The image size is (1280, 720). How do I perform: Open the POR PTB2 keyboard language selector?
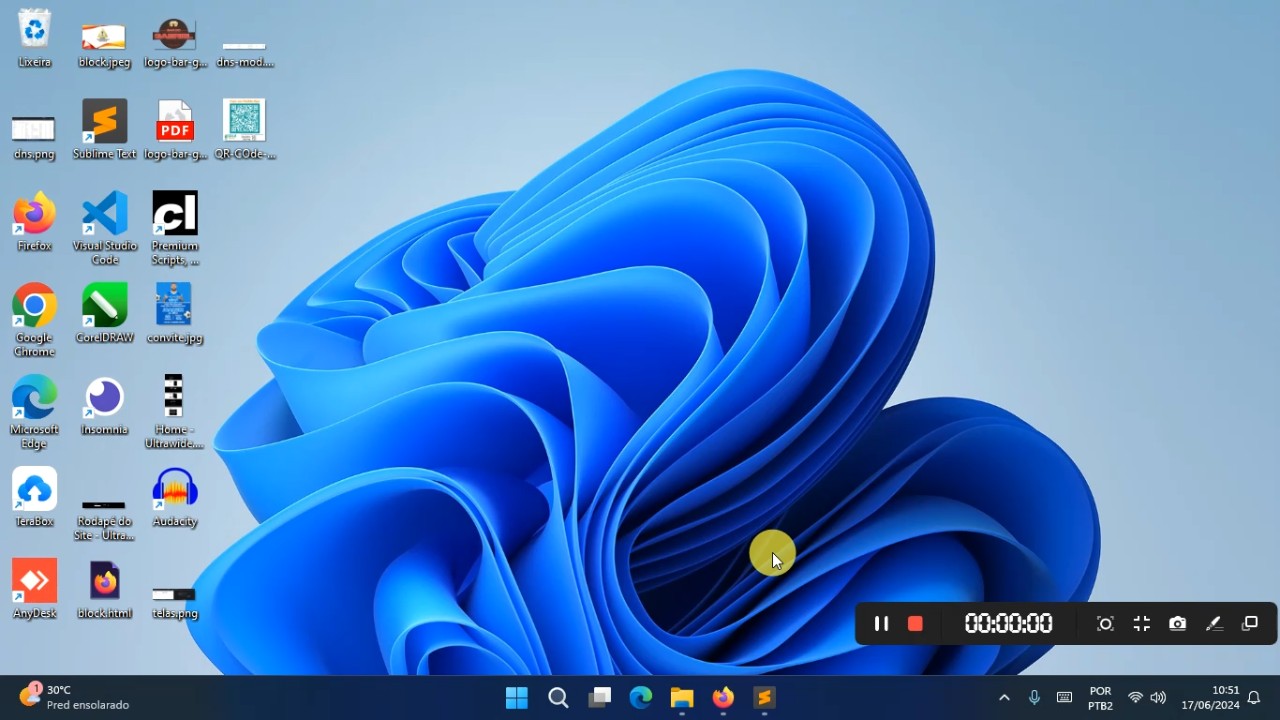tap(1100, 698)
